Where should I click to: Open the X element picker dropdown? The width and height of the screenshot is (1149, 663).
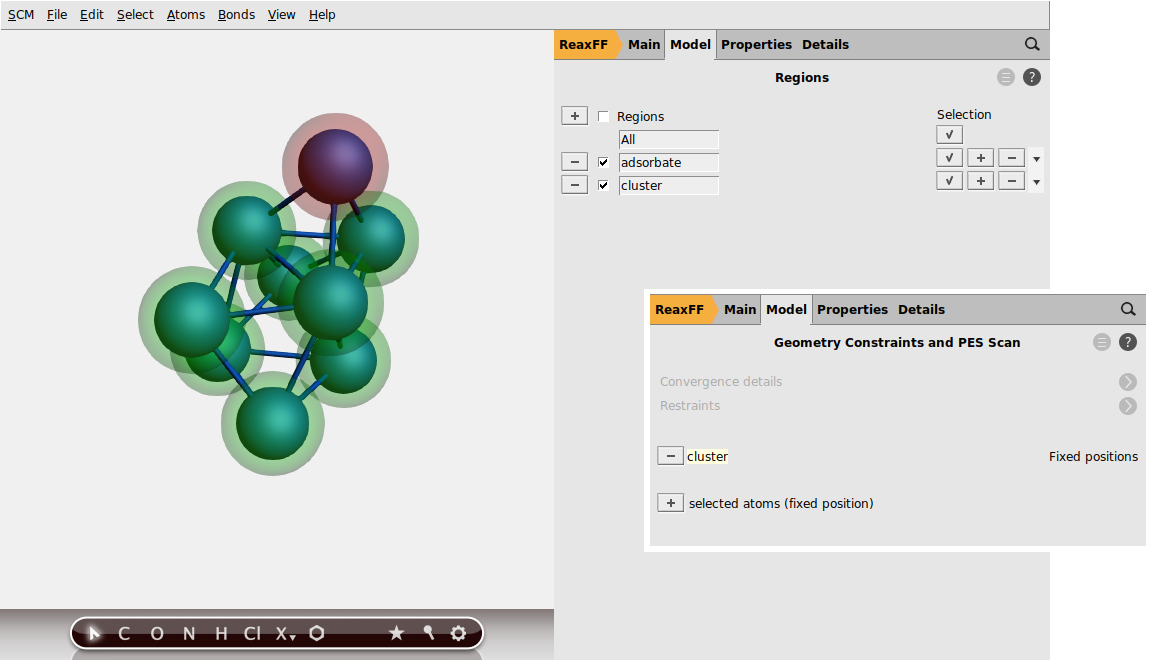pyautogui.click(x=286, y=633)
